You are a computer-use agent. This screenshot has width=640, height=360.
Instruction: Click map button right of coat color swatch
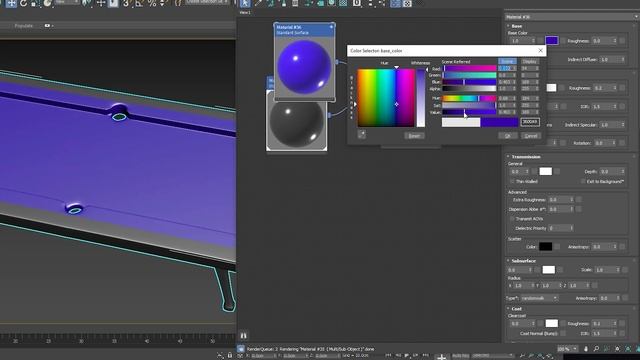(563, 323)
